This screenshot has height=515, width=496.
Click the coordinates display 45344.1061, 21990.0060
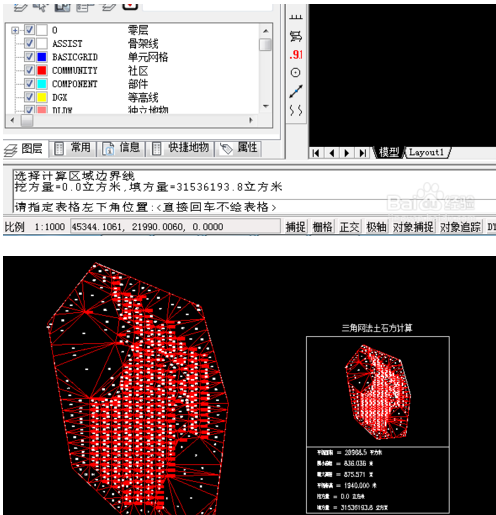point(175,227)
